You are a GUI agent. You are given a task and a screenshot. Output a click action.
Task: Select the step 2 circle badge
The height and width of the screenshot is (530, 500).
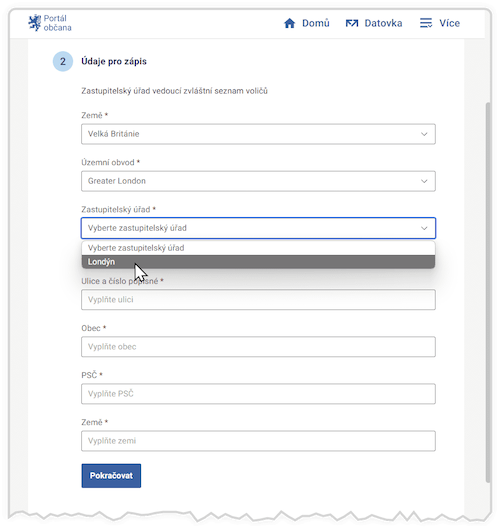coord(63,62)
